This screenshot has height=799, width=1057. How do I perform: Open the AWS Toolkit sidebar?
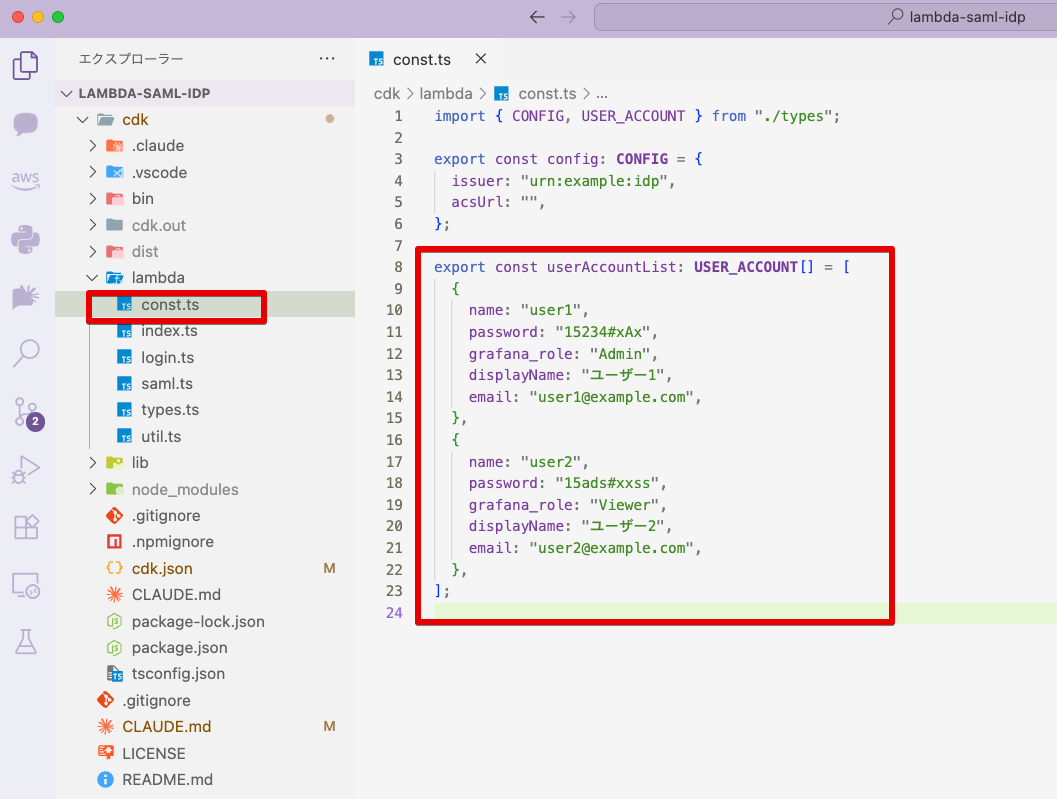coord(26,181)
